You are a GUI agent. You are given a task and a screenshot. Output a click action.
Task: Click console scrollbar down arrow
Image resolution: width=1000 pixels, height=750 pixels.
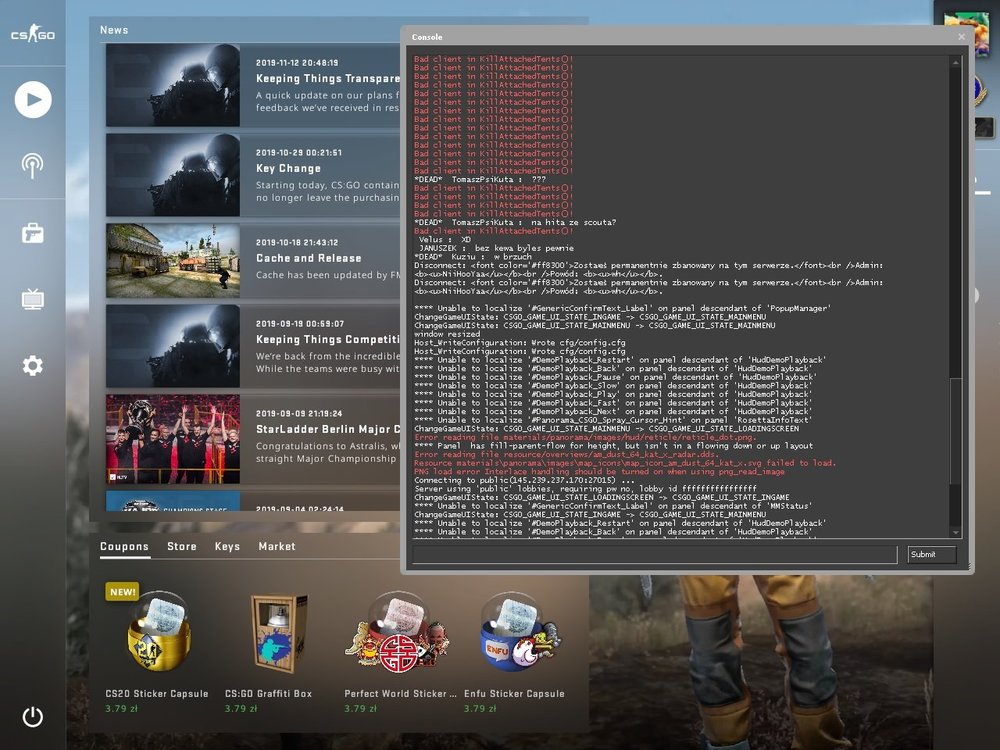(955, 532)
